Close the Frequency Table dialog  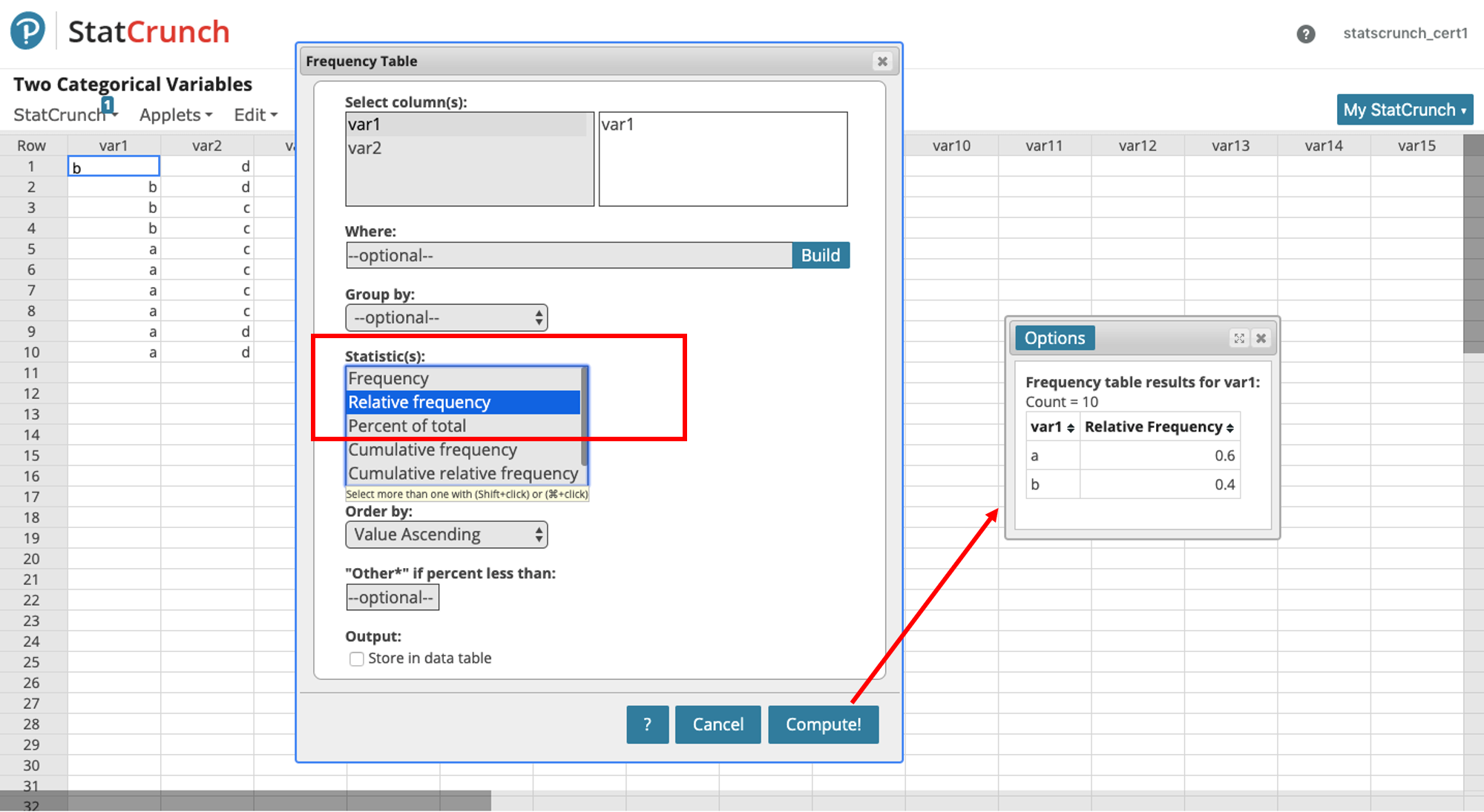(882, 62)
